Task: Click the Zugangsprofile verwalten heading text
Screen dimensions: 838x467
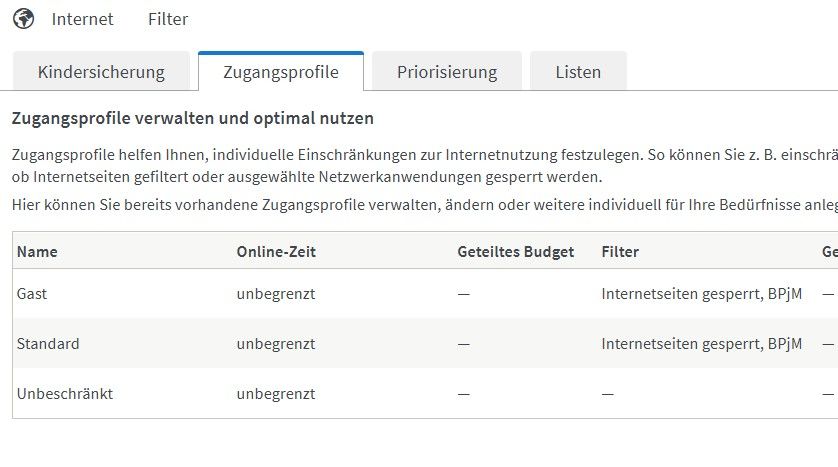Action: point(192,118)
